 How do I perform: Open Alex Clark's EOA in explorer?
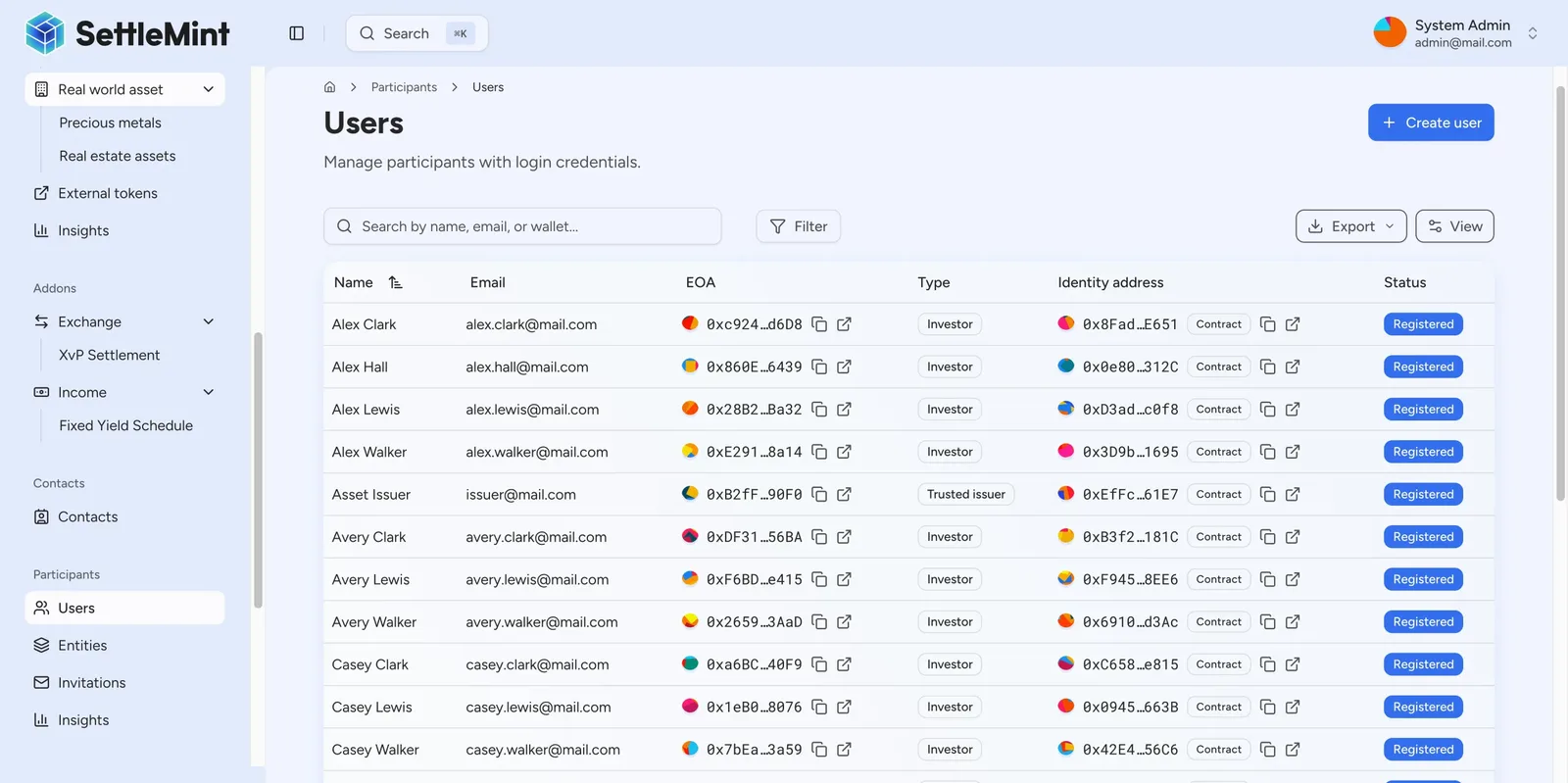point(844,324)
